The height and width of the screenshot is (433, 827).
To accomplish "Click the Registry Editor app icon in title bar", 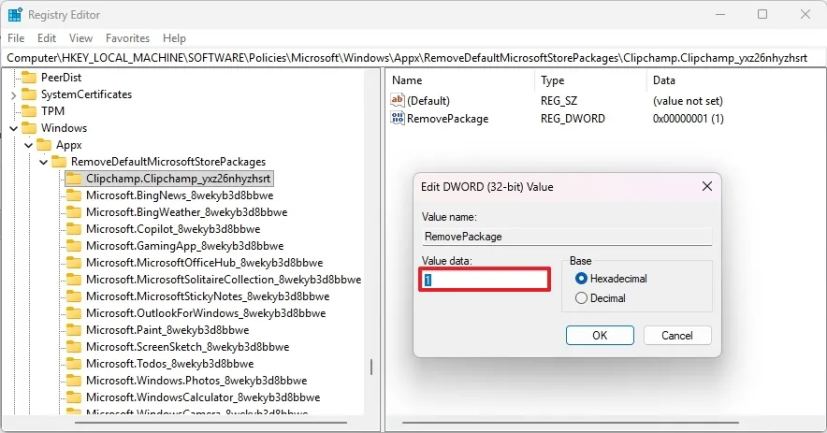I will (14, 14).
